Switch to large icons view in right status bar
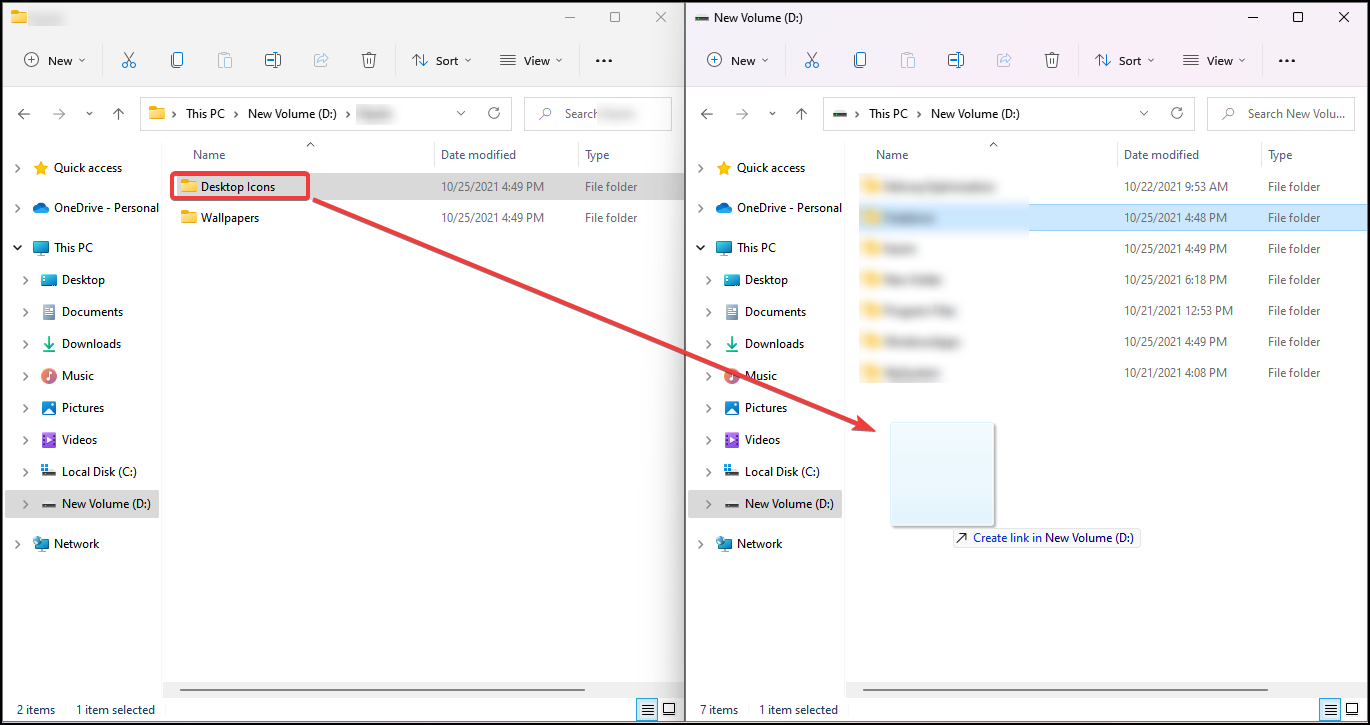 pos(1352,709)
